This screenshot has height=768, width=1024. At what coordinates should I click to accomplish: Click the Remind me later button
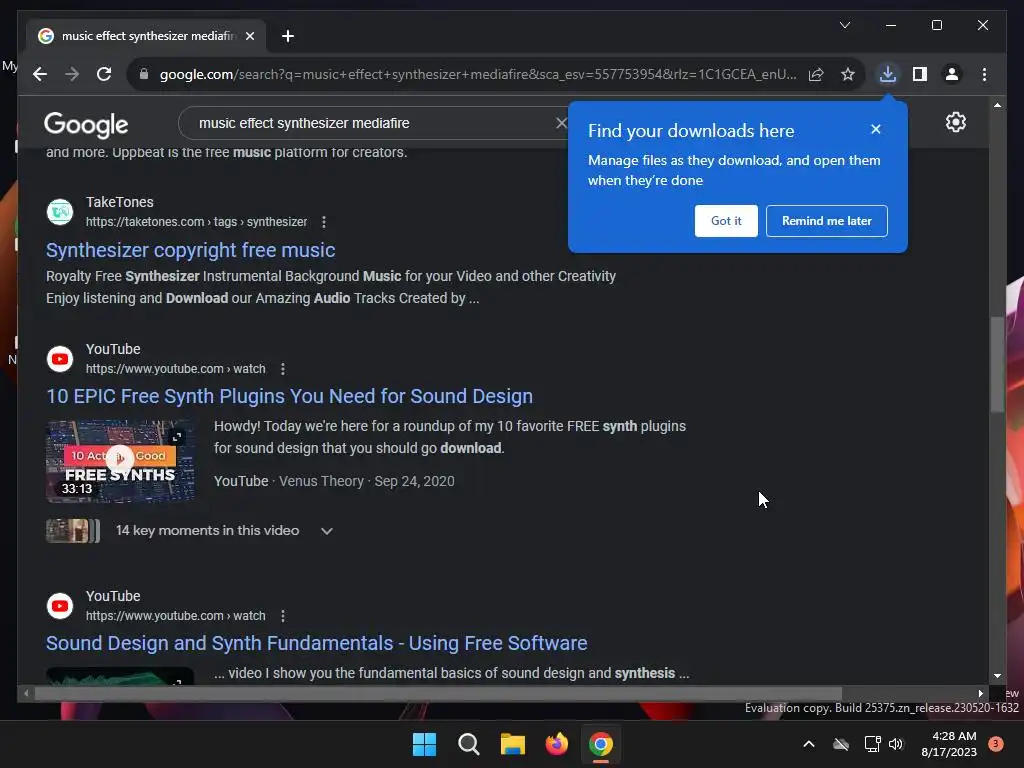[x=826, y=221]
